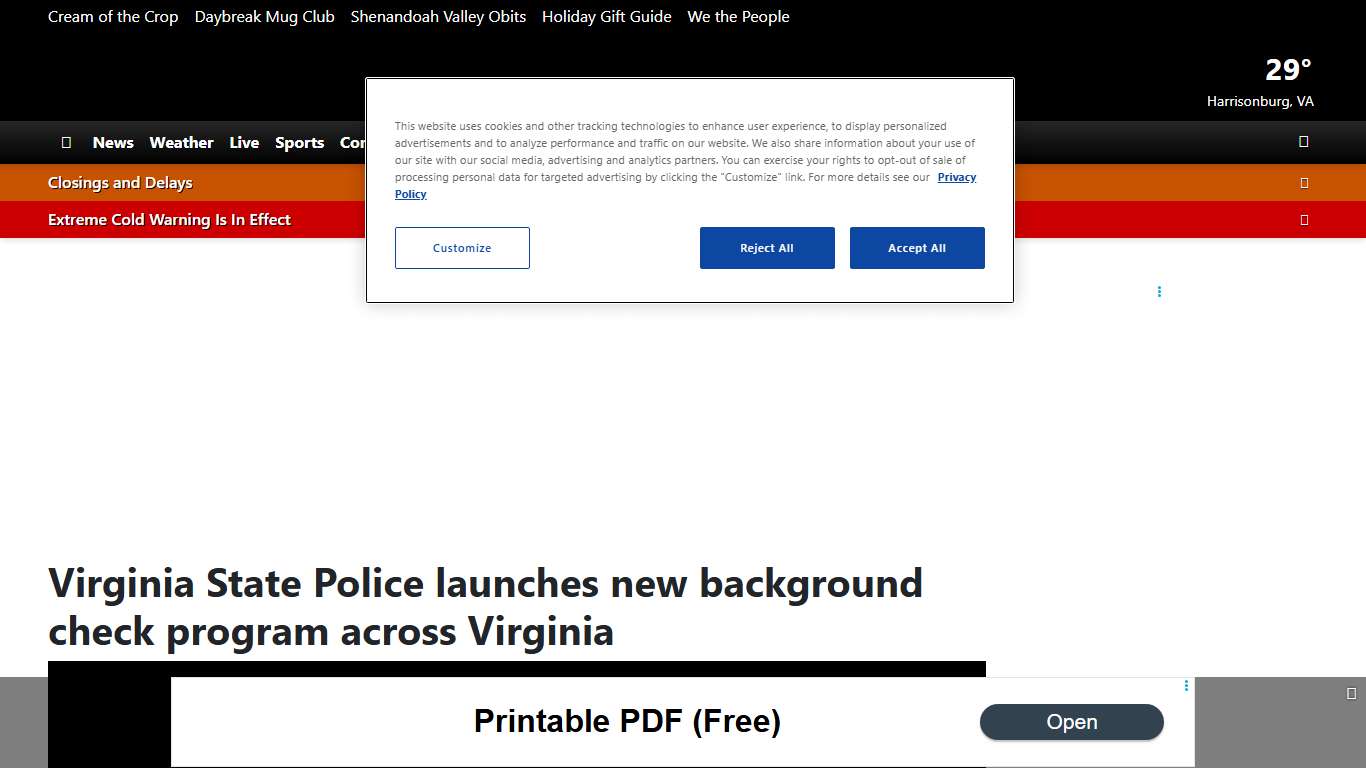The image size is (1366, 768).
Task: Close the gray bottom ad overlay
Action: coord(1351,691)
